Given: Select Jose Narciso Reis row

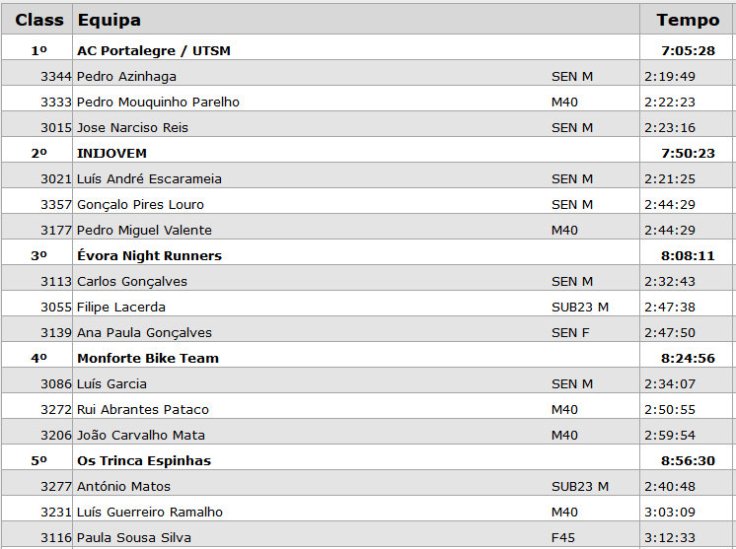Looking at the screenshot, I should (132, 127).
